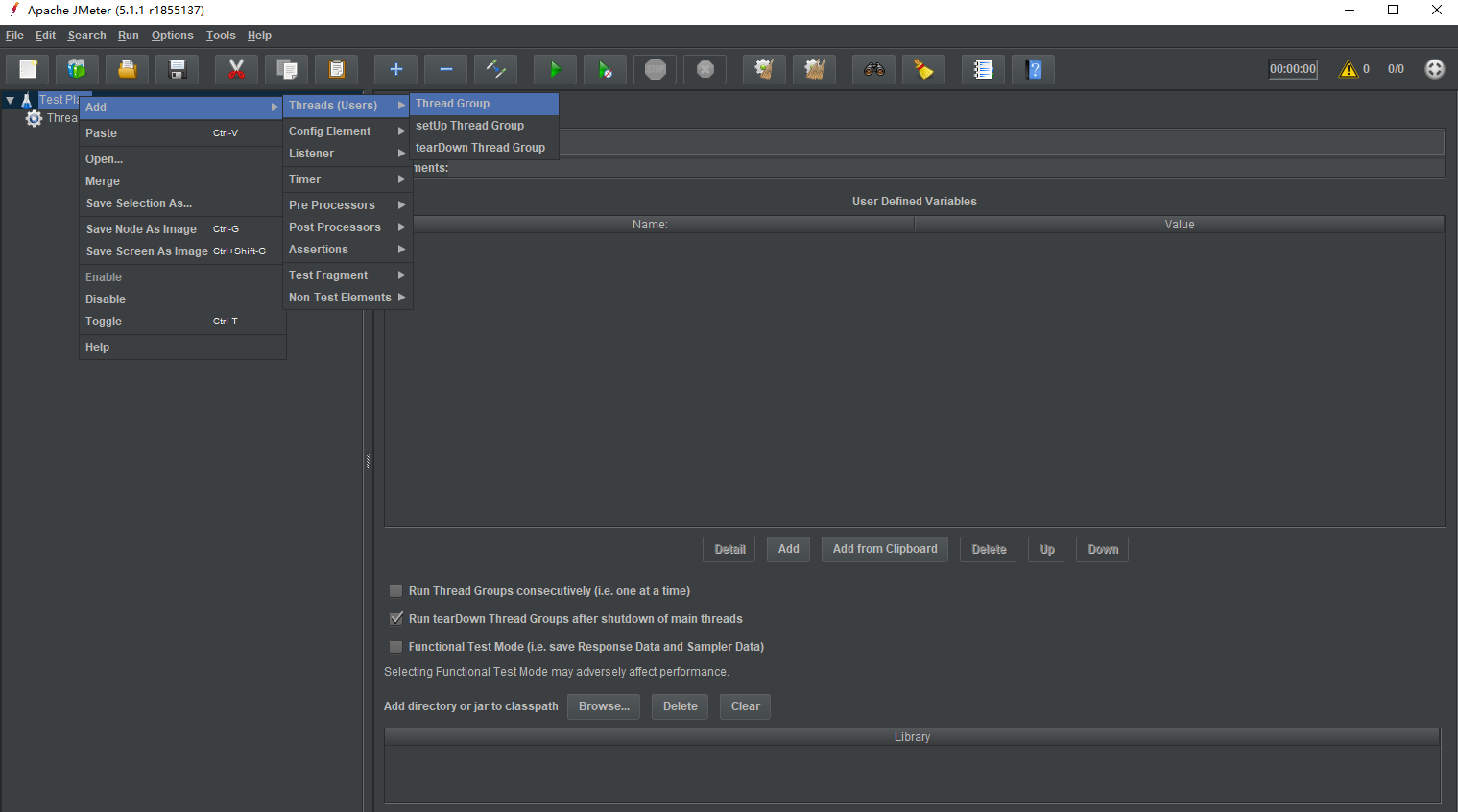Click the Delete button beside Browse...
This screenshot has width=1458, height=812.
coord(680,706)
